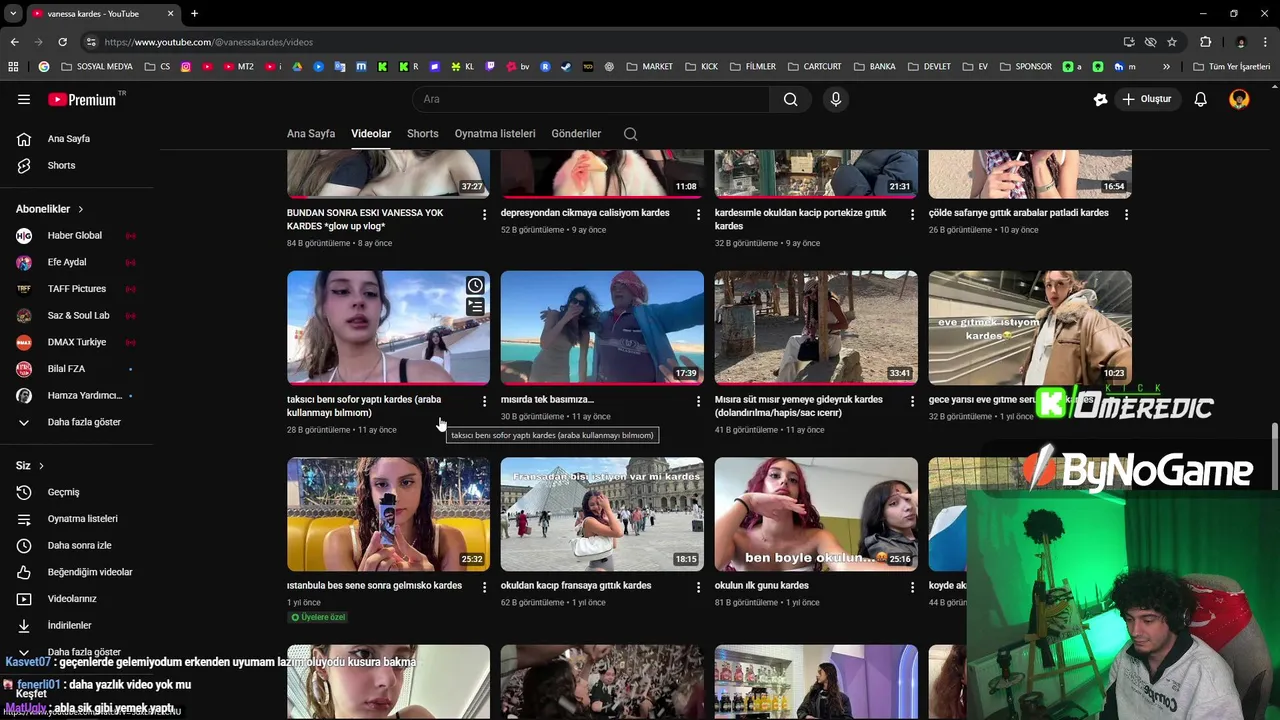Viewport: 1280px width, 720px height.
Task: Click the search magnifier button
Action: (790, 99)
